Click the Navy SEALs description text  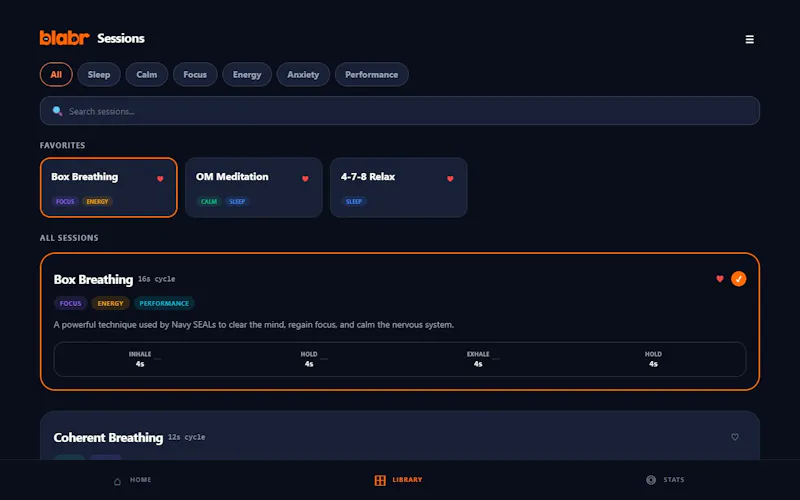coord(254,324)
